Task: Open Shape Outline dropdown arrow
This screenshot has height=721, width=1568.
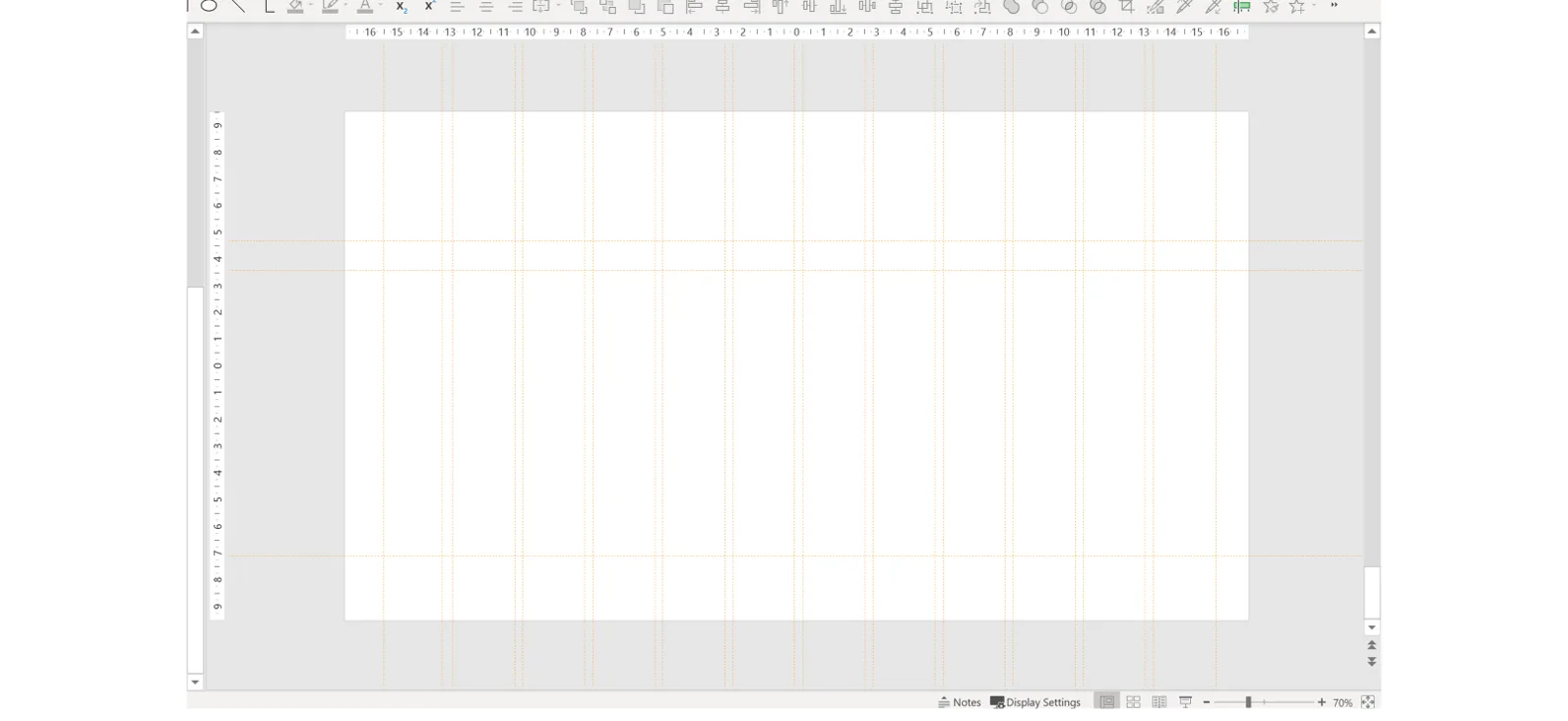Action: coord(345,6)
